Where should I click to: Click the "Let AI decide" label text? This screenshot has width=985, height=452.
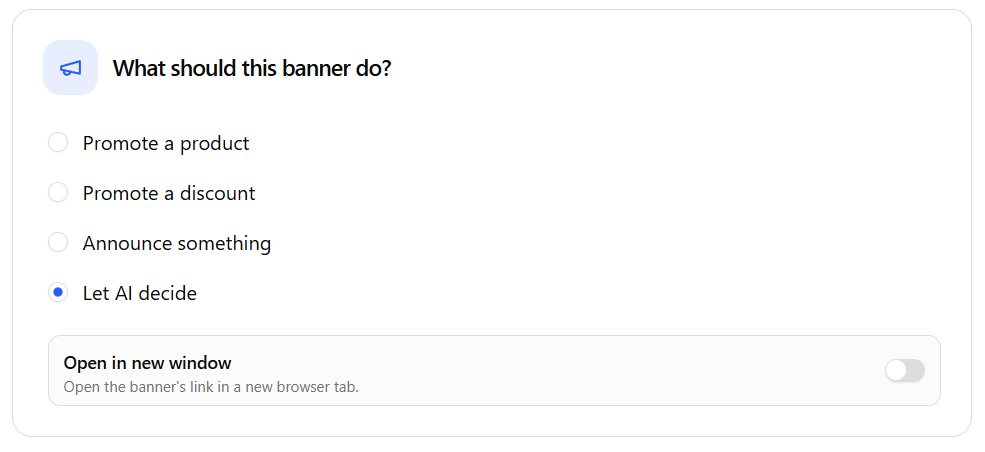(139, 293)
